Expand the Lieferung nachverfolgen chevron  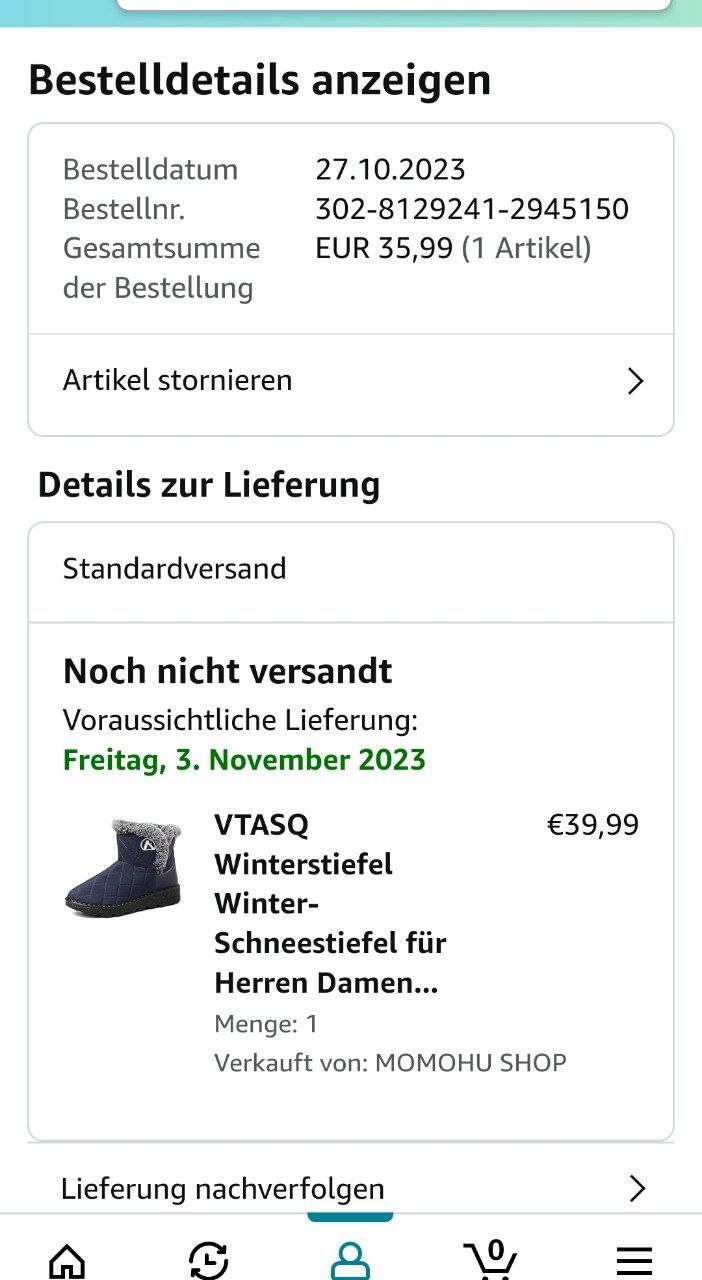637,1188
